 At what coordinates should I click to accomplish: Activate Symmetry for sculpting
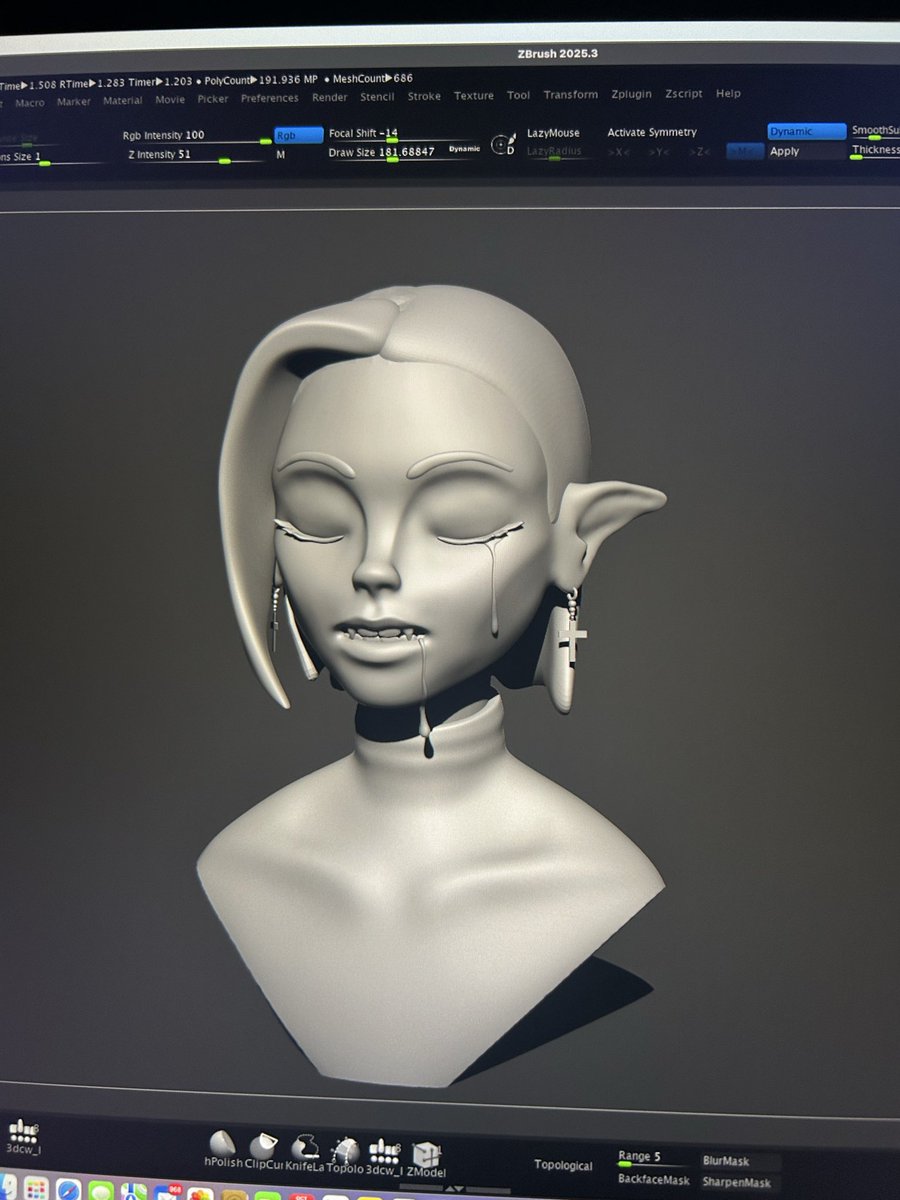coord(650,132)
